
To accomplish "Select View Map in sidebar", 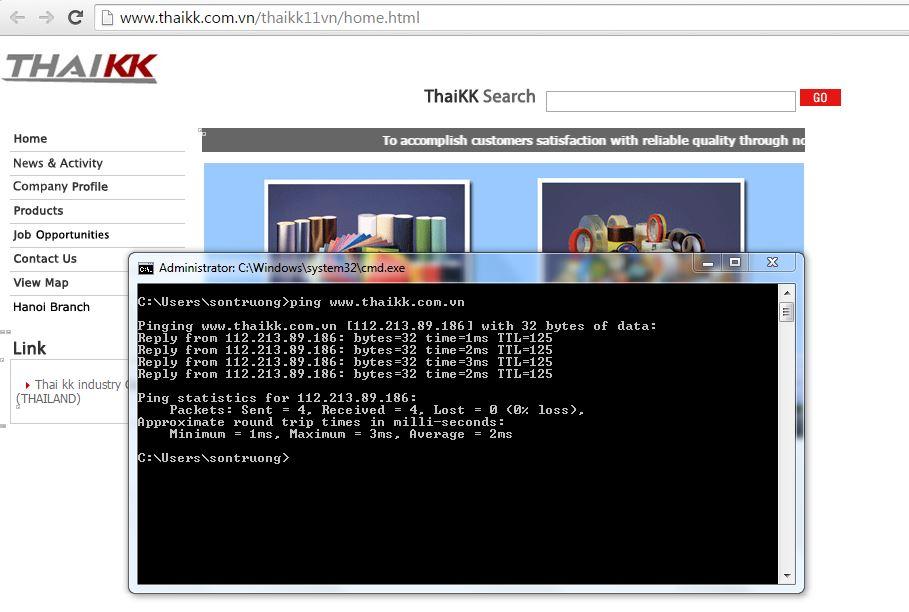I will [x=41, y=283].
